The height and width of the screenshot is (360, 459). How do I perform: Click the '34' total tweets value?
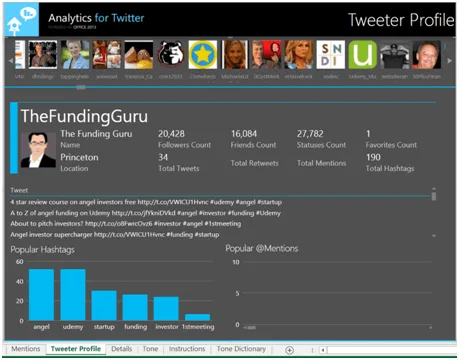pyautogui.click(x=163, y=157)
